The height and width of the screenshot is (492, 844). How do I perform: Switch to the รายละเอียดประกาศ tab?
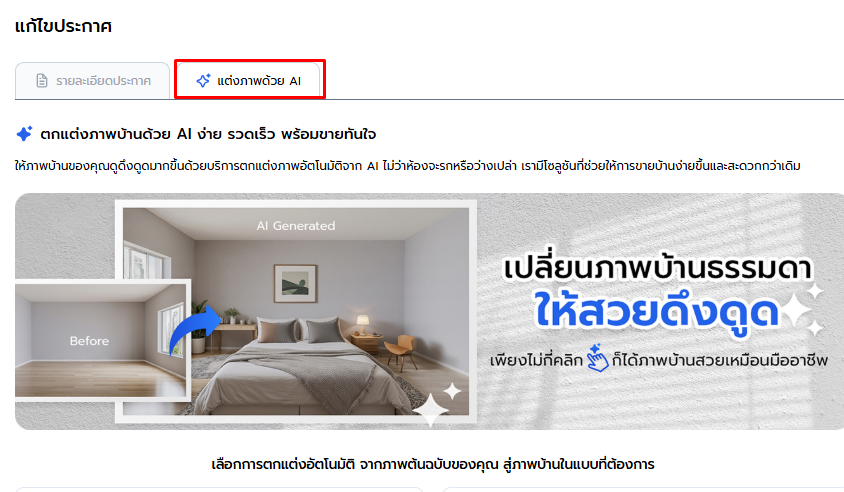coord(93,81)
